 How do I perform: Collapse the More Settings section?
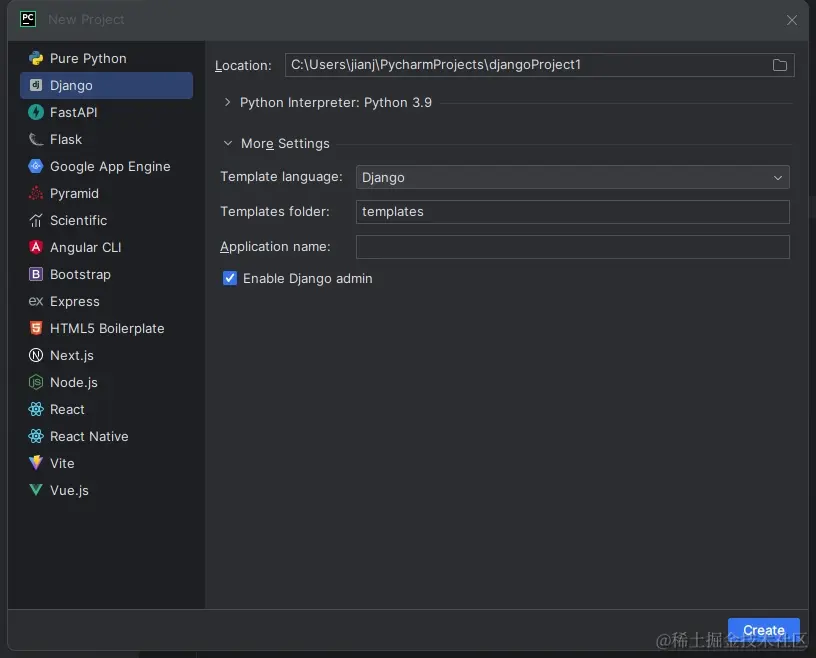point(228,143)
